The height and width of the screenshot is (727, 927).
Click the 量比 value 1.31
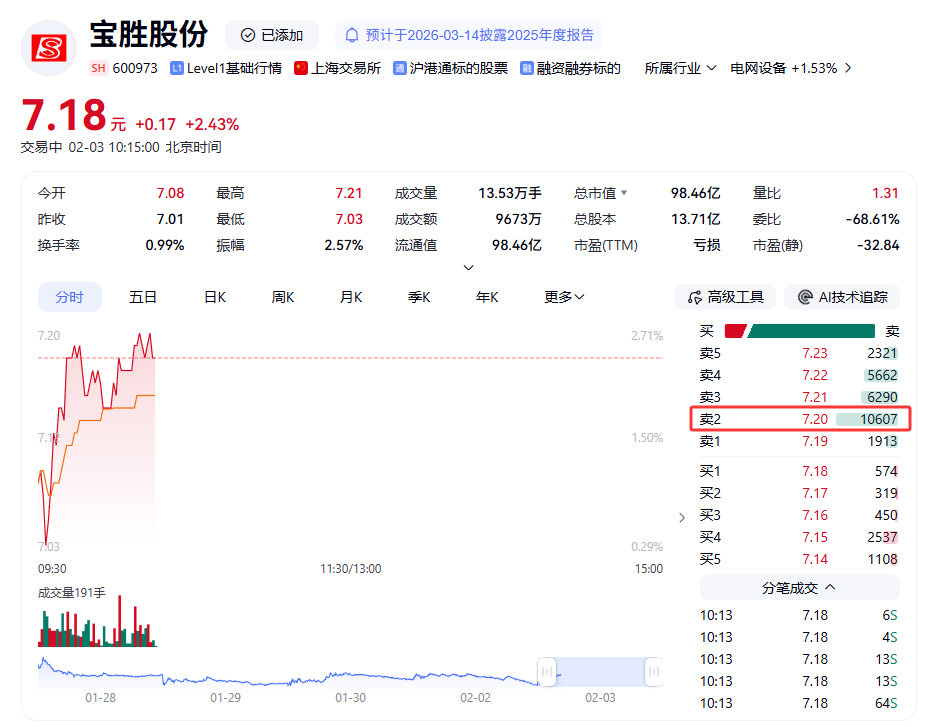[x=885, y=193]
